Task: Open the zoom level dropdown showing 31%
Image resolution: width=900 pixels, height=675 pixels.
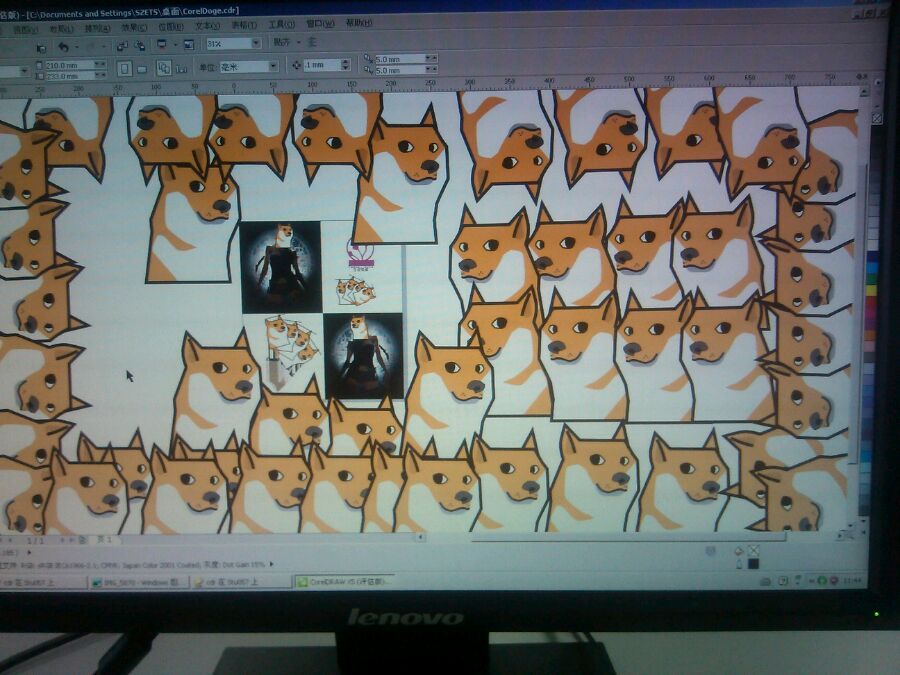Action: (256, 44)
